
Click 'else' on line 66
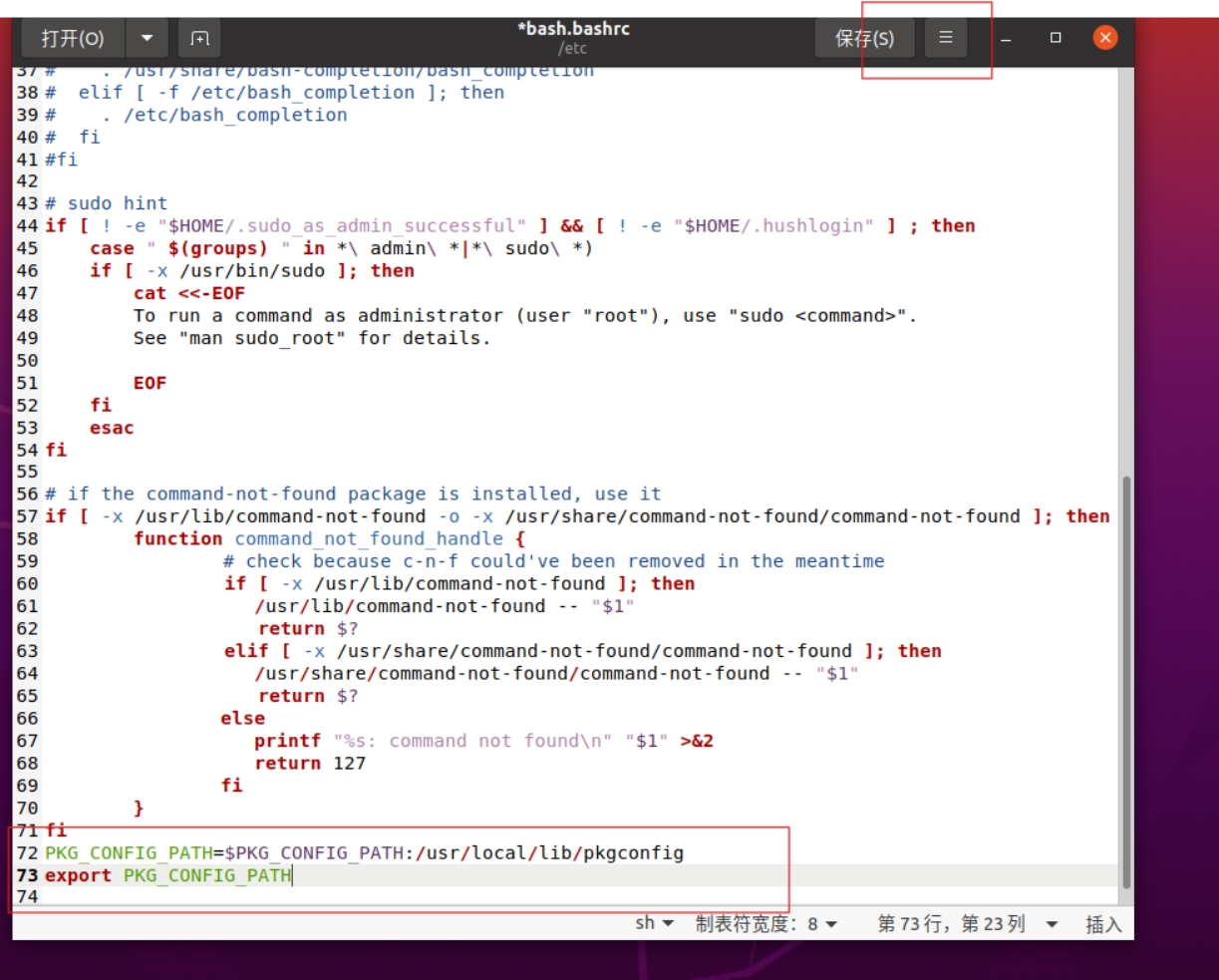[x=243, y=718]
